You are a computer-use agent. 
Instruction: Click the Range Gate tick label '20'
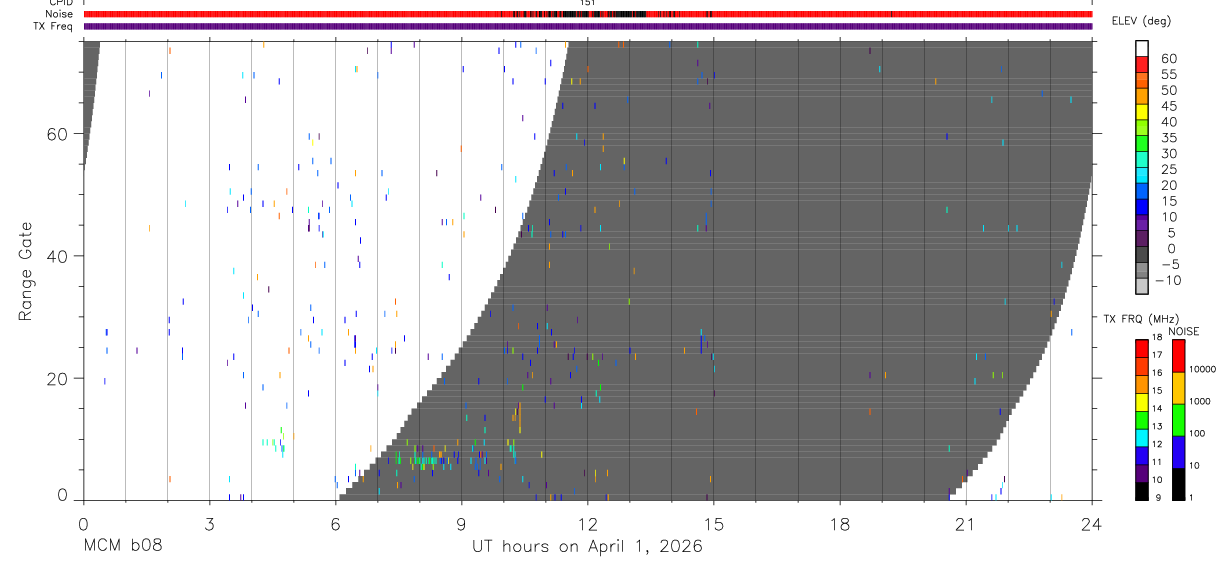pos(58,379)
